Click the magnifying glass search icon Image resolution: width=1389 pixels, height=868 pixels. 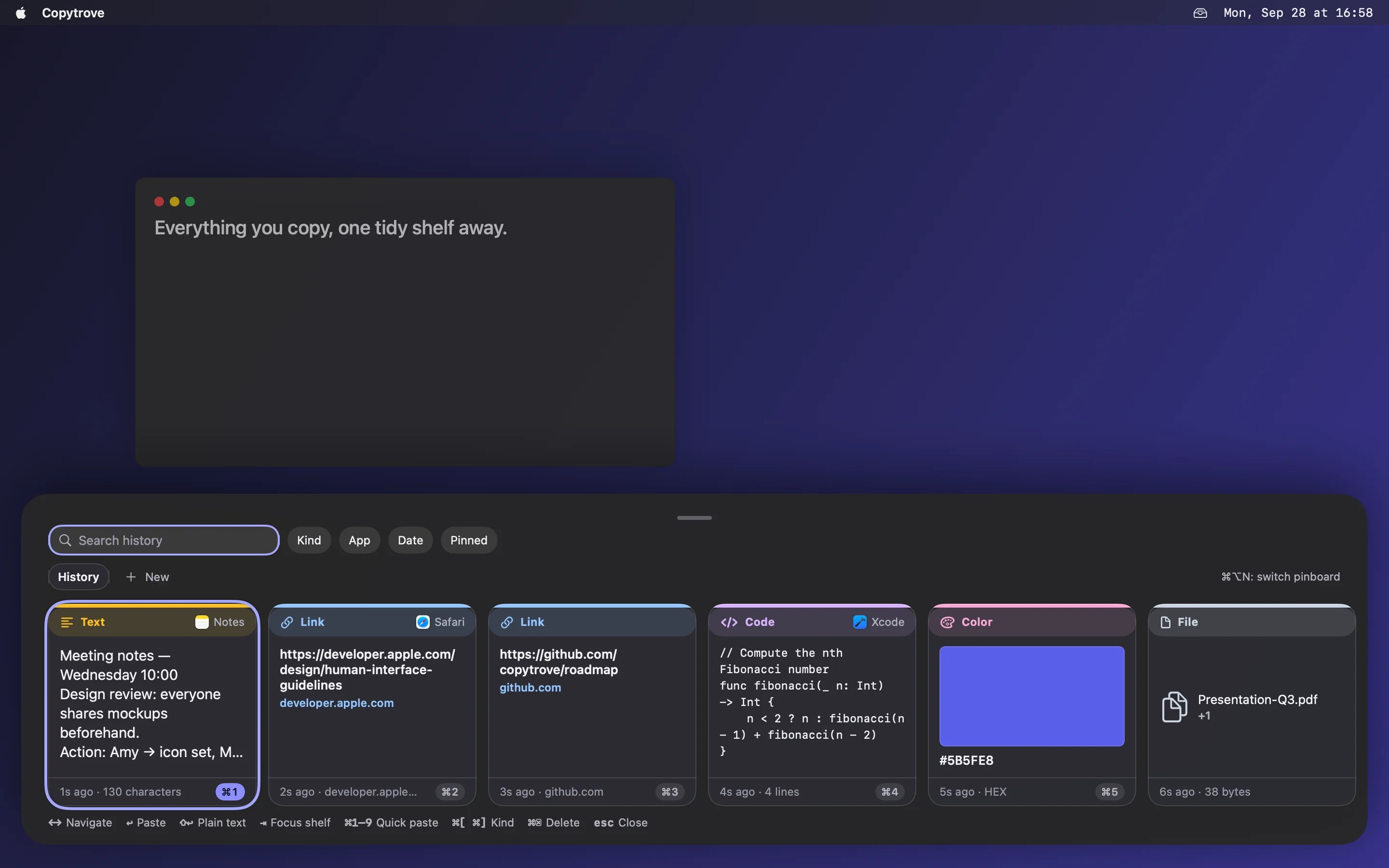[66, 540]
